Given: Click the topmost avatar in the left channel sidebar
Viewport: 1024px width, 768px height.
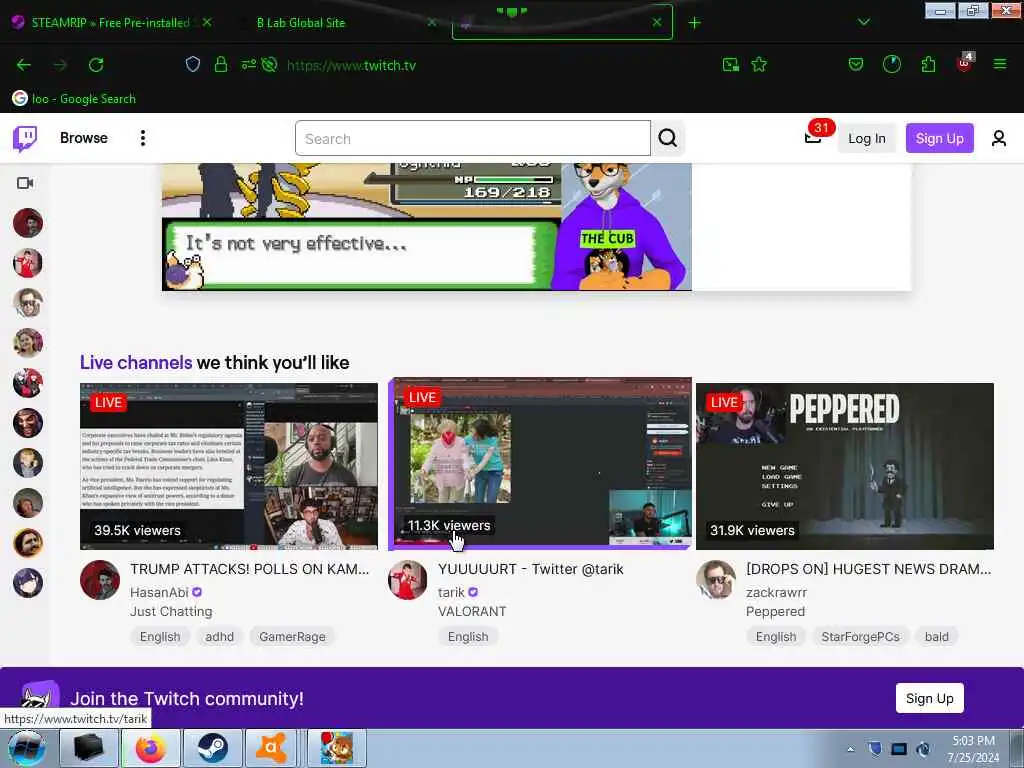Looking at the screenshot, I should pos(27,223).
